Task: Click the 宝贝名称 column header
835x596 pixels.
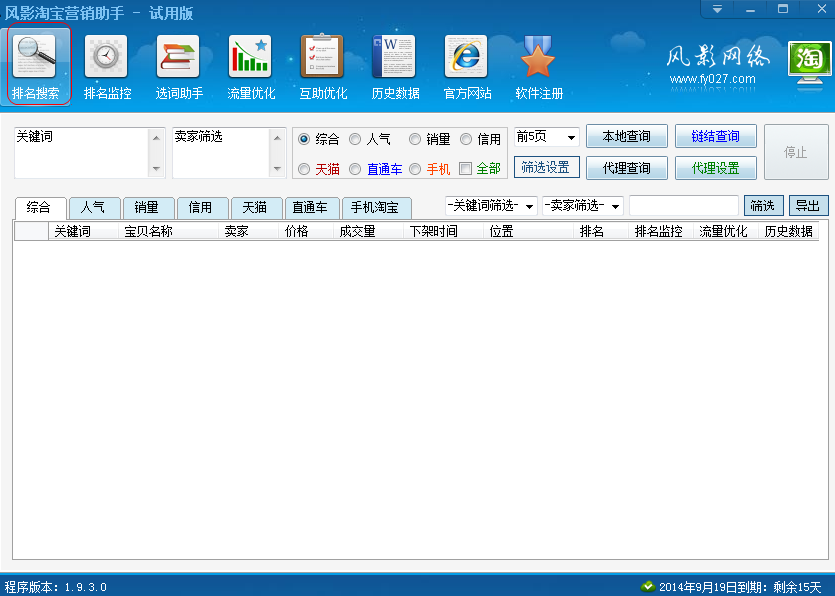Action: (x=168, y=231)
